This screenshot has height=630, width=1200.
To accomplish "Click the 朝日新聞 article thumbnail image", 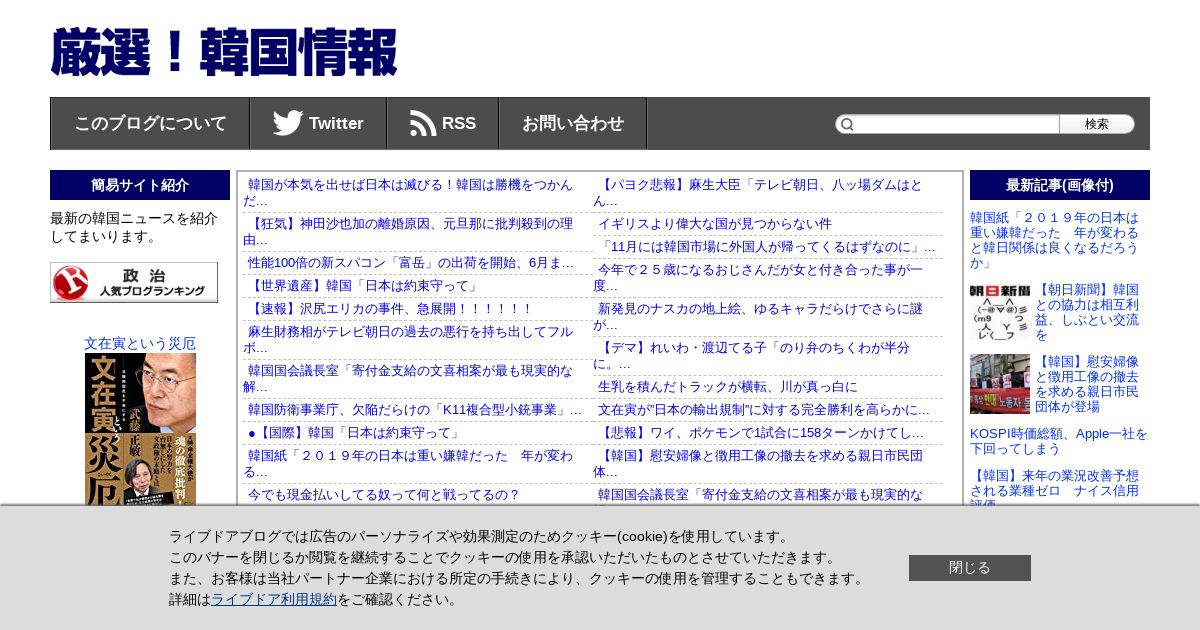I will click(x=999, y=313).
